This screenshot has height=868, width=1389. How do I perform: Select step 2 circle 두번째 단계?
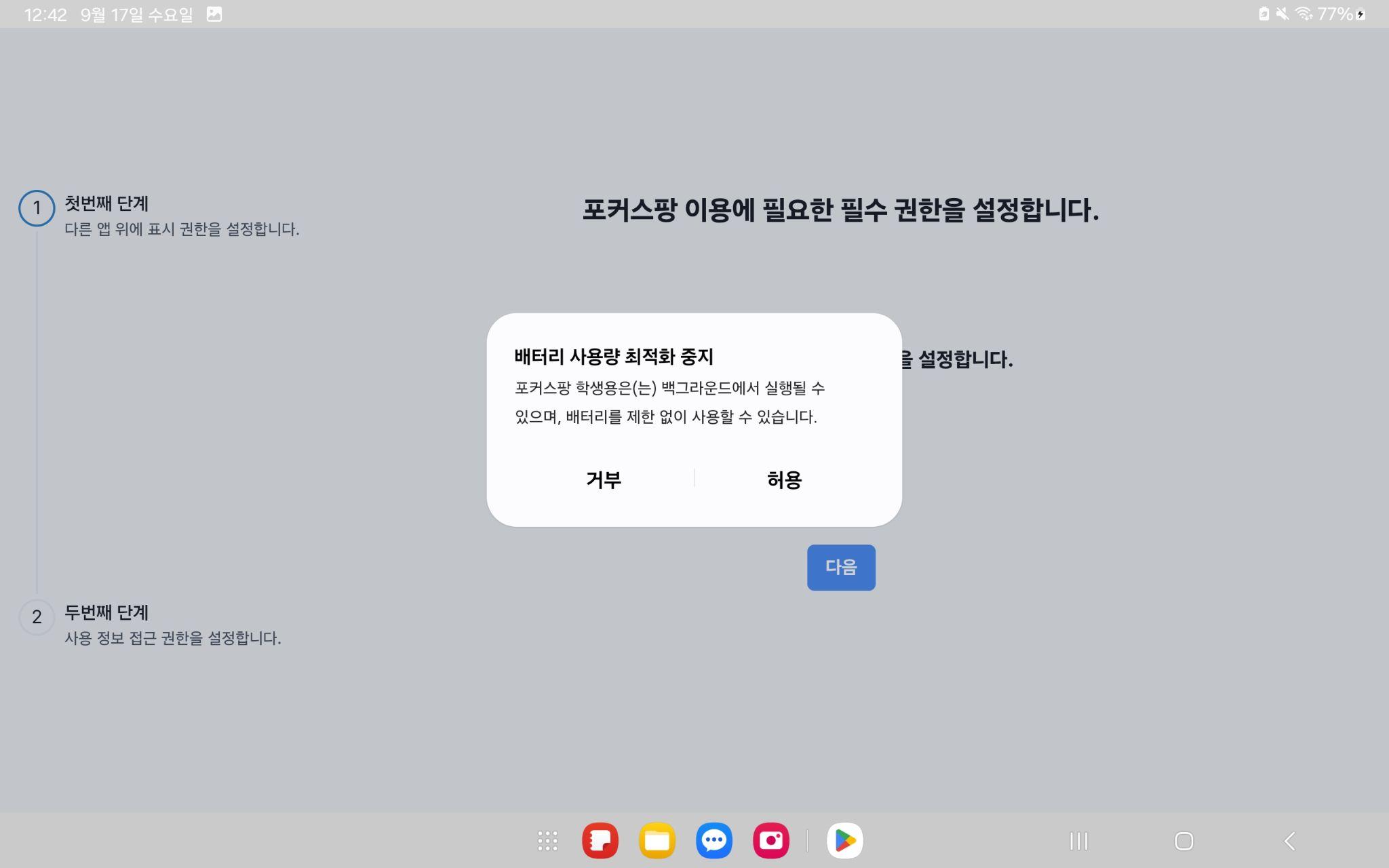(37, 616)
